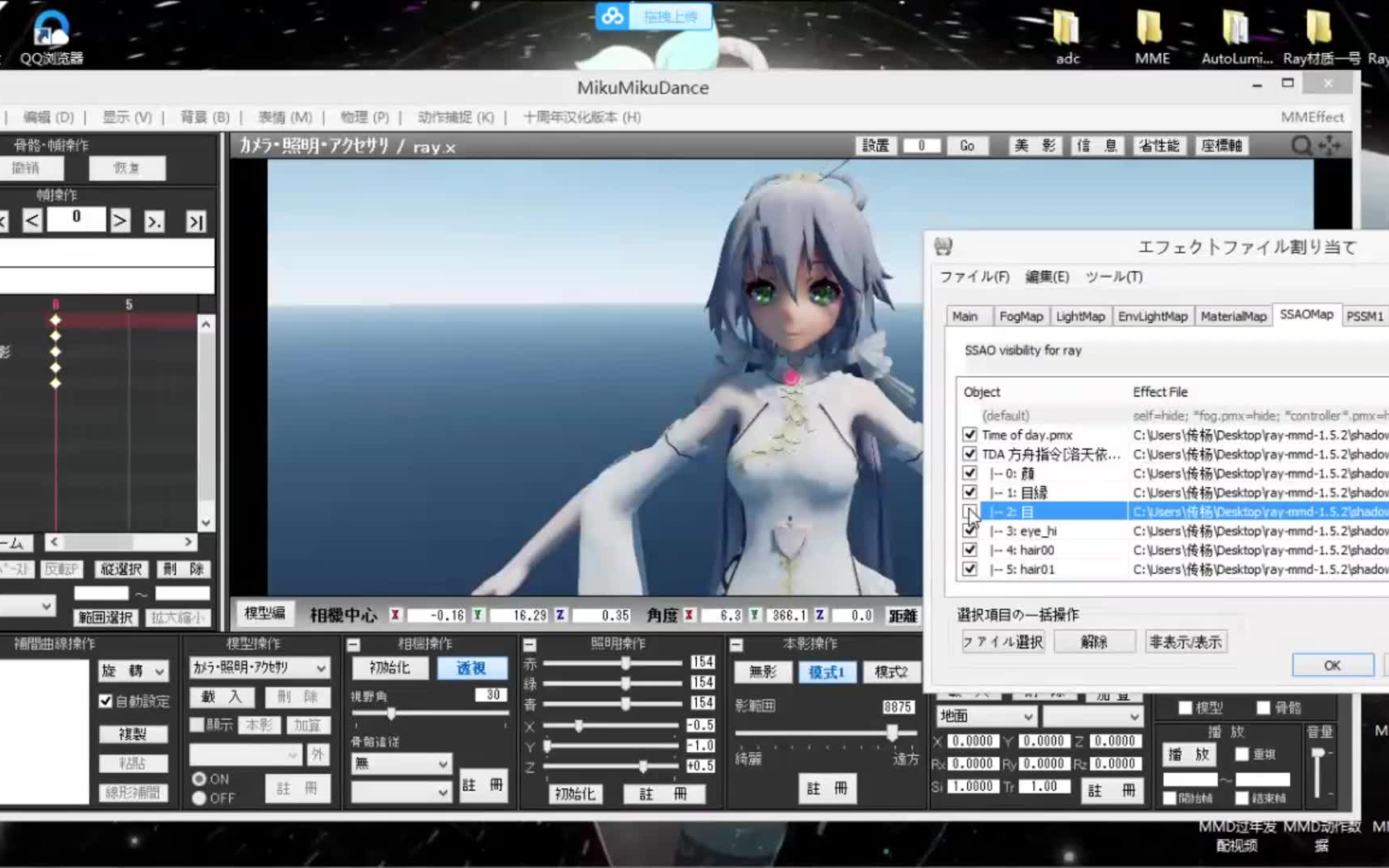Switch to the MaterialMap tab
Screen dimensions: 1389x868
click(1233, 316)
